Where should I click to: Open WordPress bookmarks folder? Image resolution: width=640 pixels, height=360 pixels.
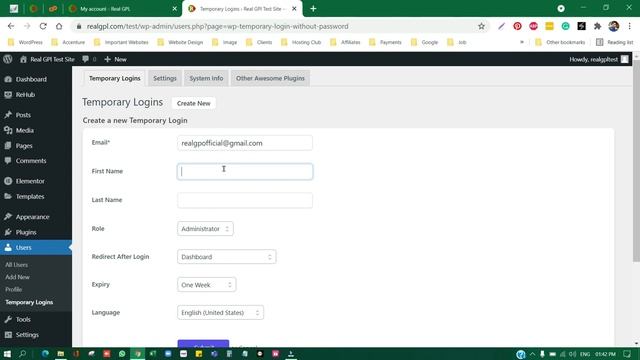(x=25, y=42)
